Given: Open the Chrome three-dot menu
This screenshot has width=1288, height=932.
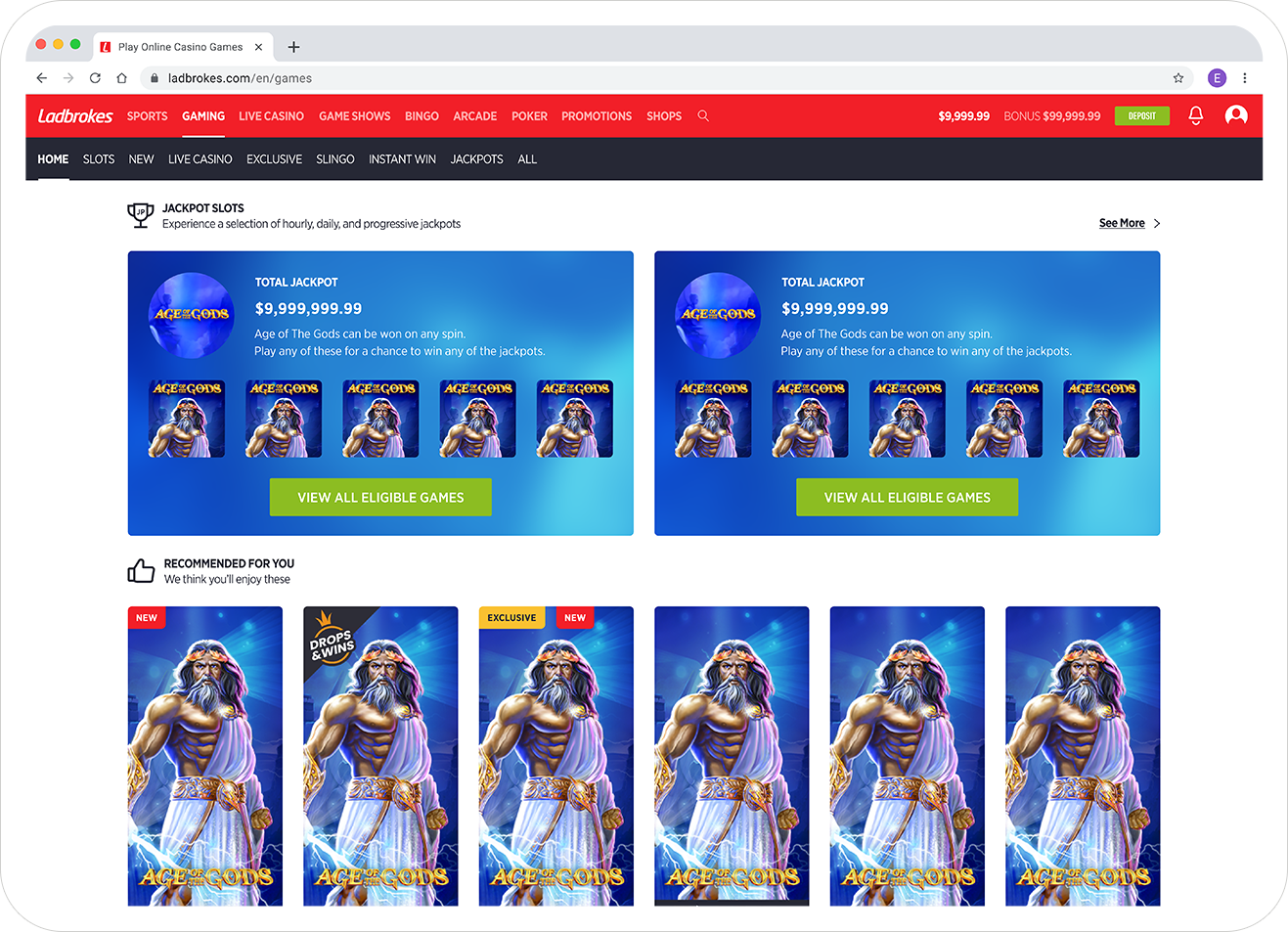Looking at the screenshot, I should (x=1244, y=78).
